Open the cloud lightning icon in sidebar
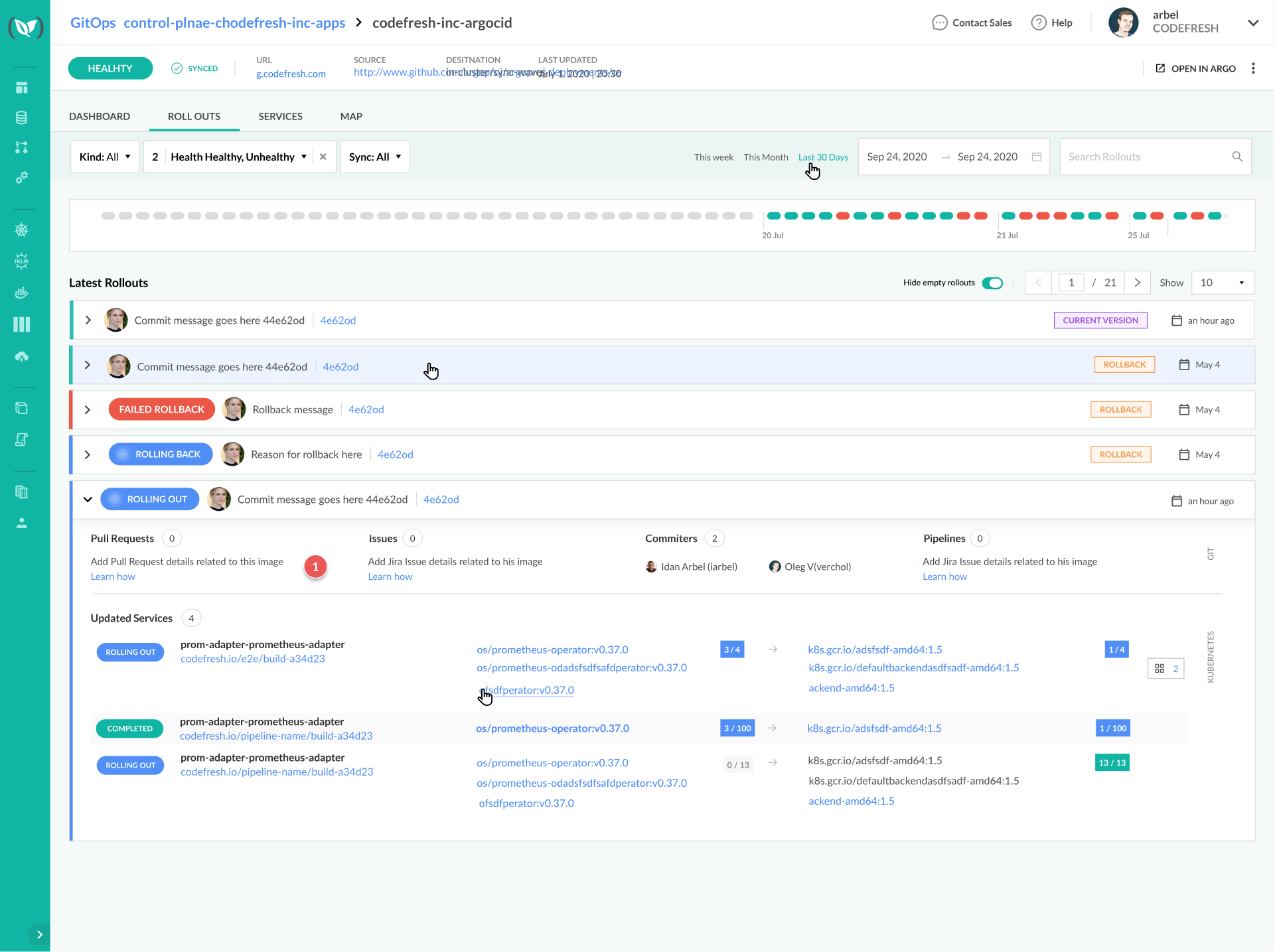The image size is (1275, 952). pyautogui.click(x=22, y=357)
